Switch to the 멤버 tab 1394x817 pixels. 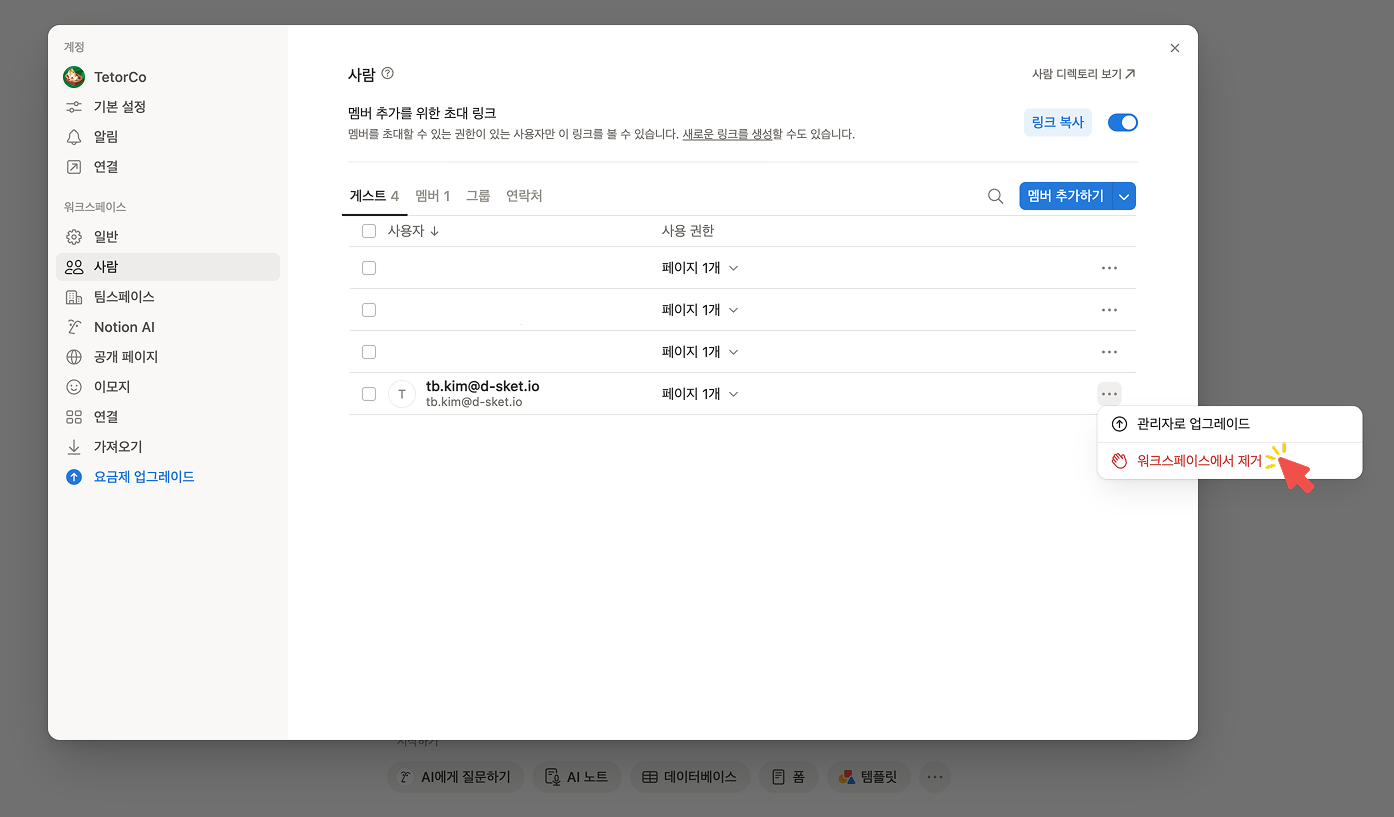pos(432,195)
